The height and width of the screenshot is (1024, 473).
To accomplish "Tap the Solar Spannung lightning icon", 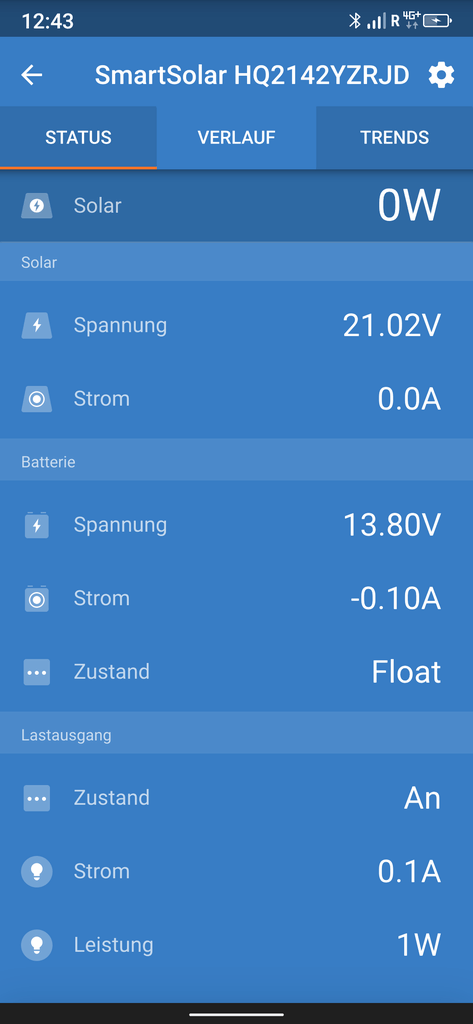I will click(37, 325).
